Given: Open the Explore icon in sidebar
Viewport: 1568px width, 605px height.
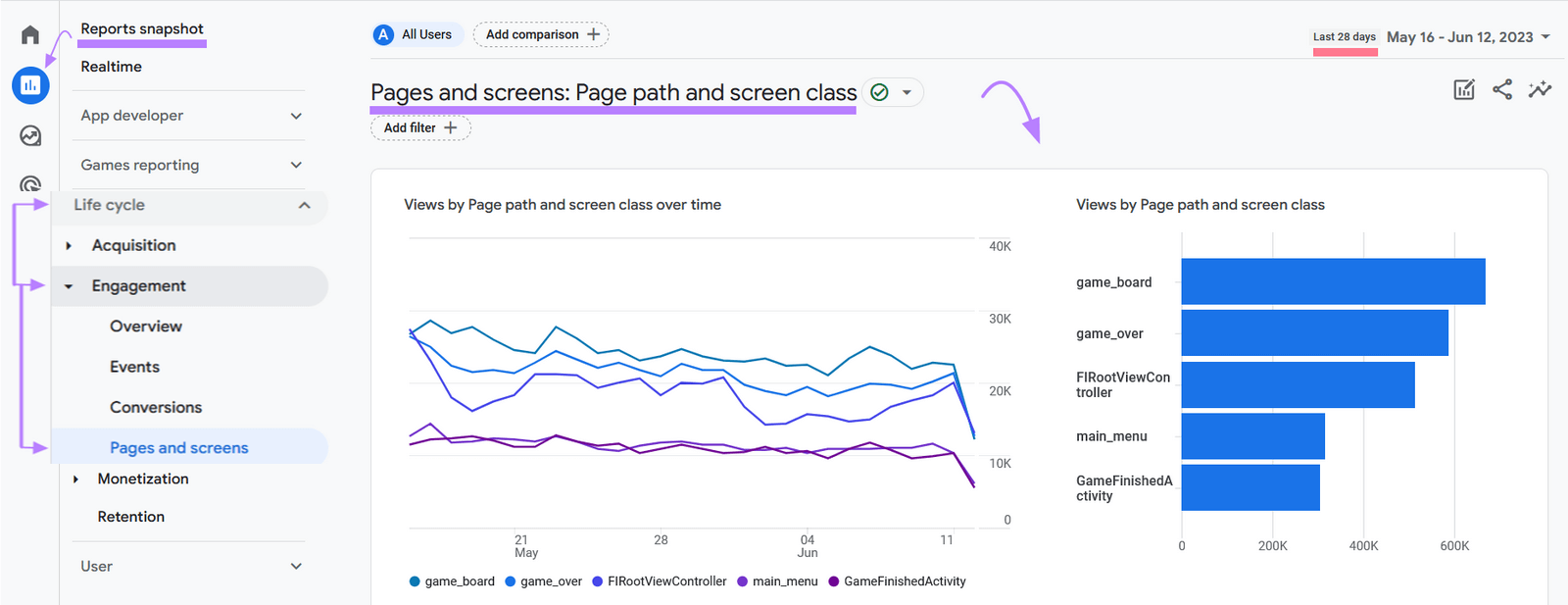Looking at the screenshot, I should pos(30,135).
